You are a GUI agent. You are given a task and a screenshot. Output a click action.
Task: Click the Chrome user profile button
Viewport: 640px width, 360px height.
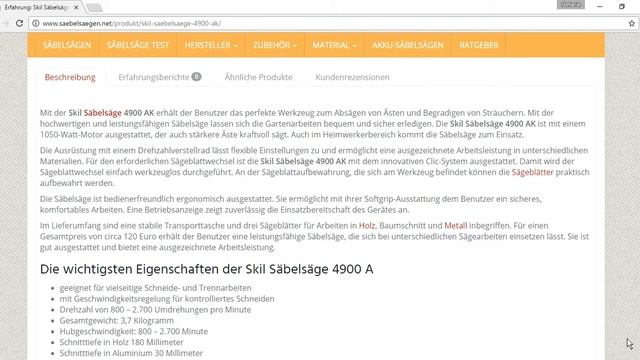click(571, 4)
